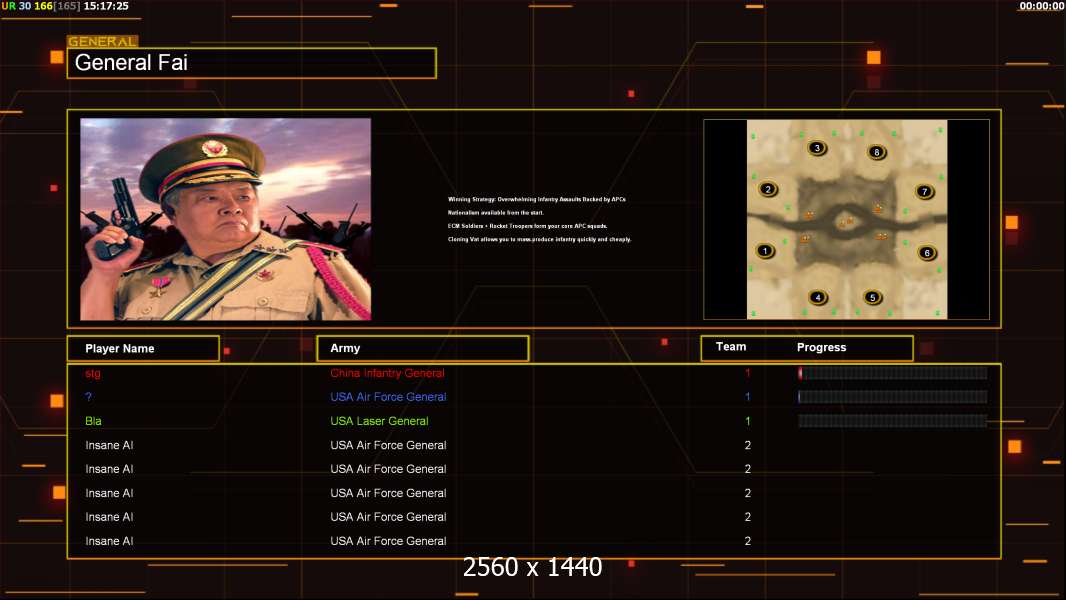
Task: Click the 00:00:00 timer at top right
Action: [x=1041, y=6]
